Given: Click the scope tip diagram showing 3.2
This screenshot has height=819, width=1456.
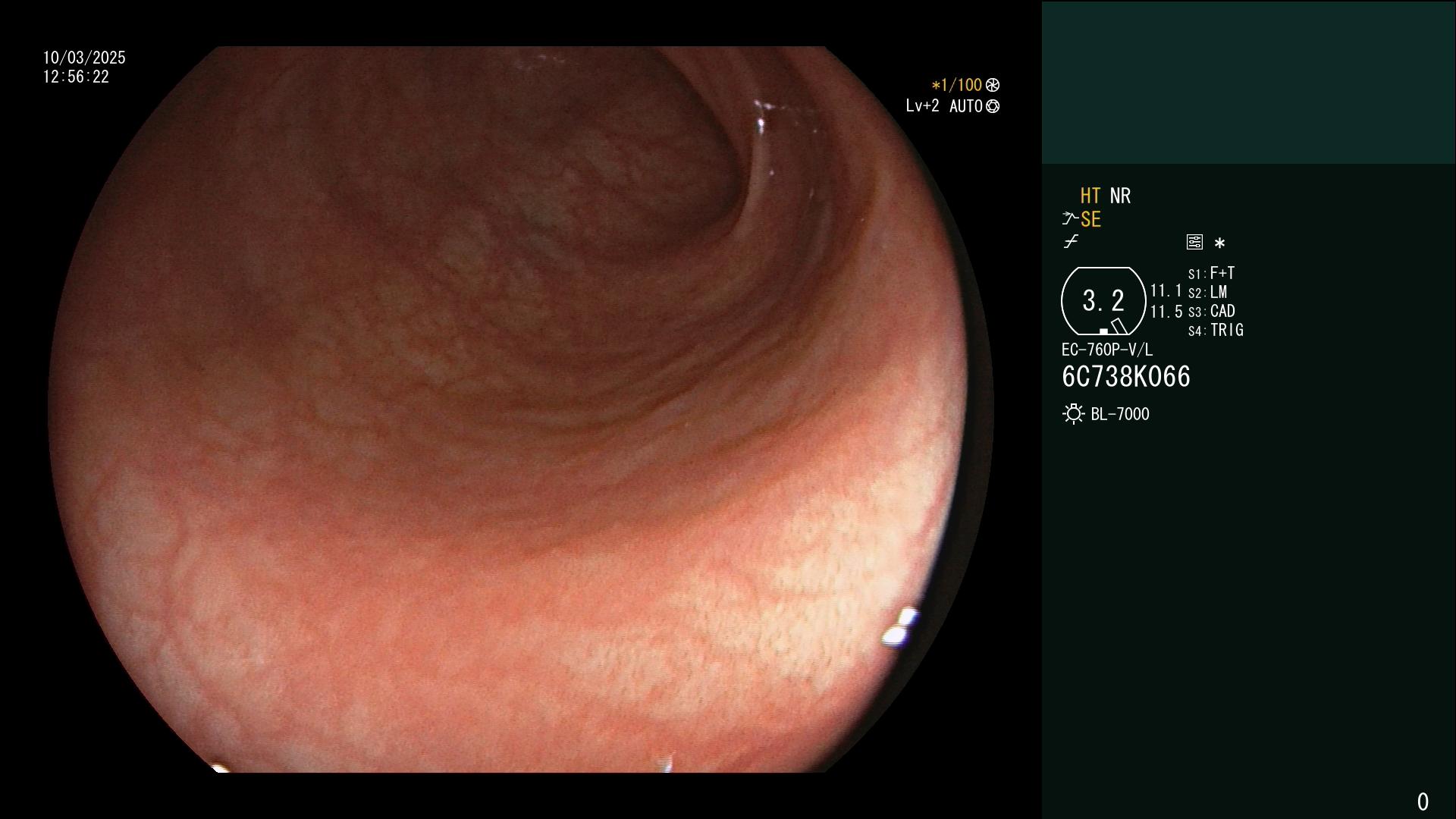Looking at the screenshot, I should 1103,301.
